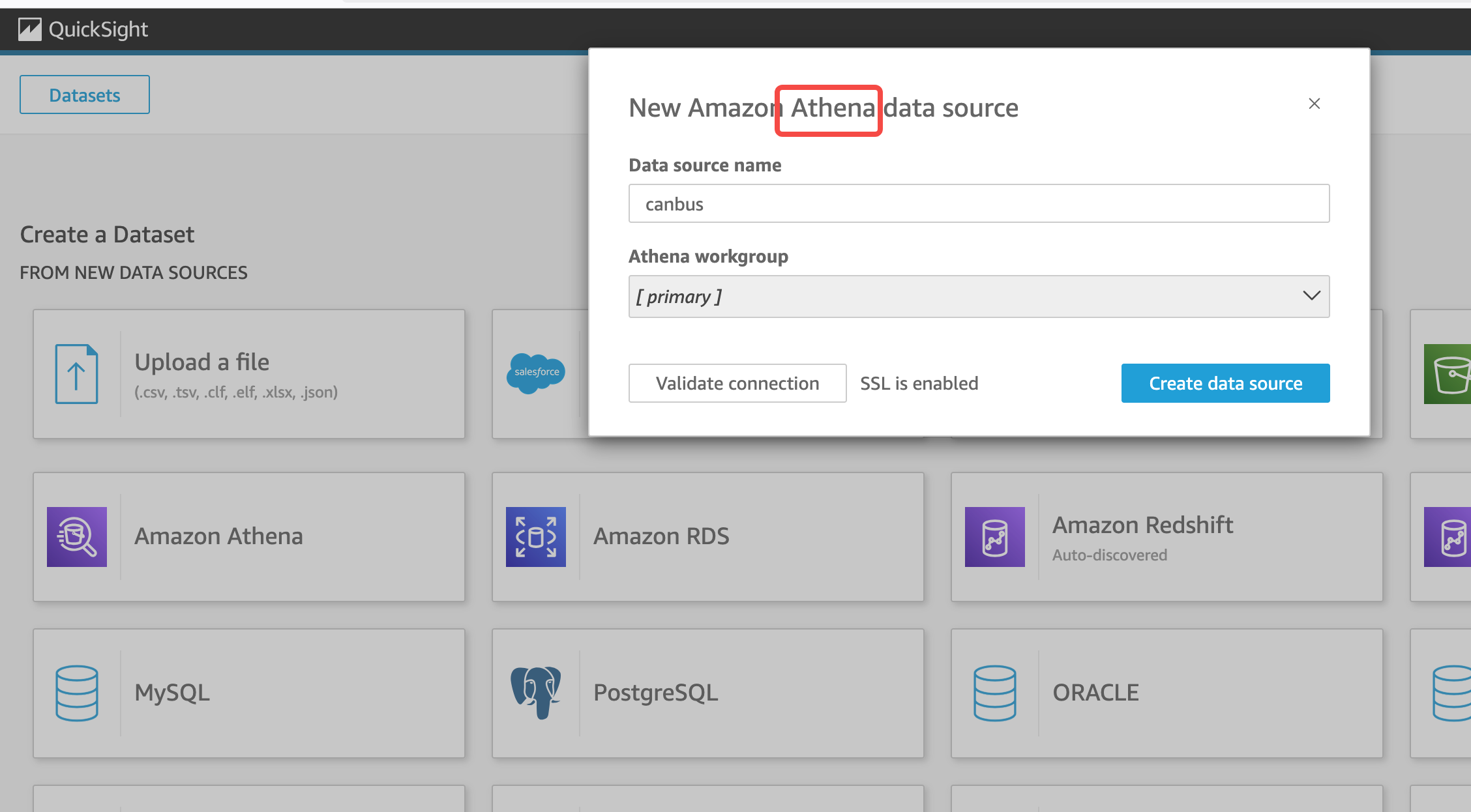Image resolution: width=1471 pixels, height=812 pixels.
Task: Select the Upload a file icon
Action: tap(77, 374)
